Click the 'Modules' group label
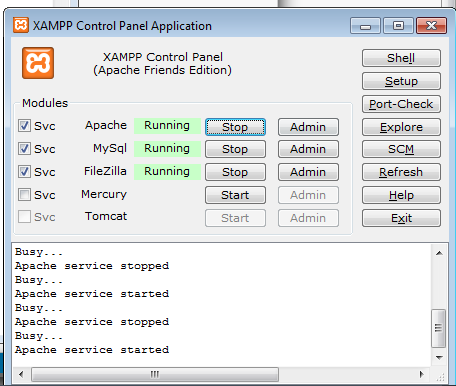Viewport: 456px width, 386px height. [x=45, y=103]
